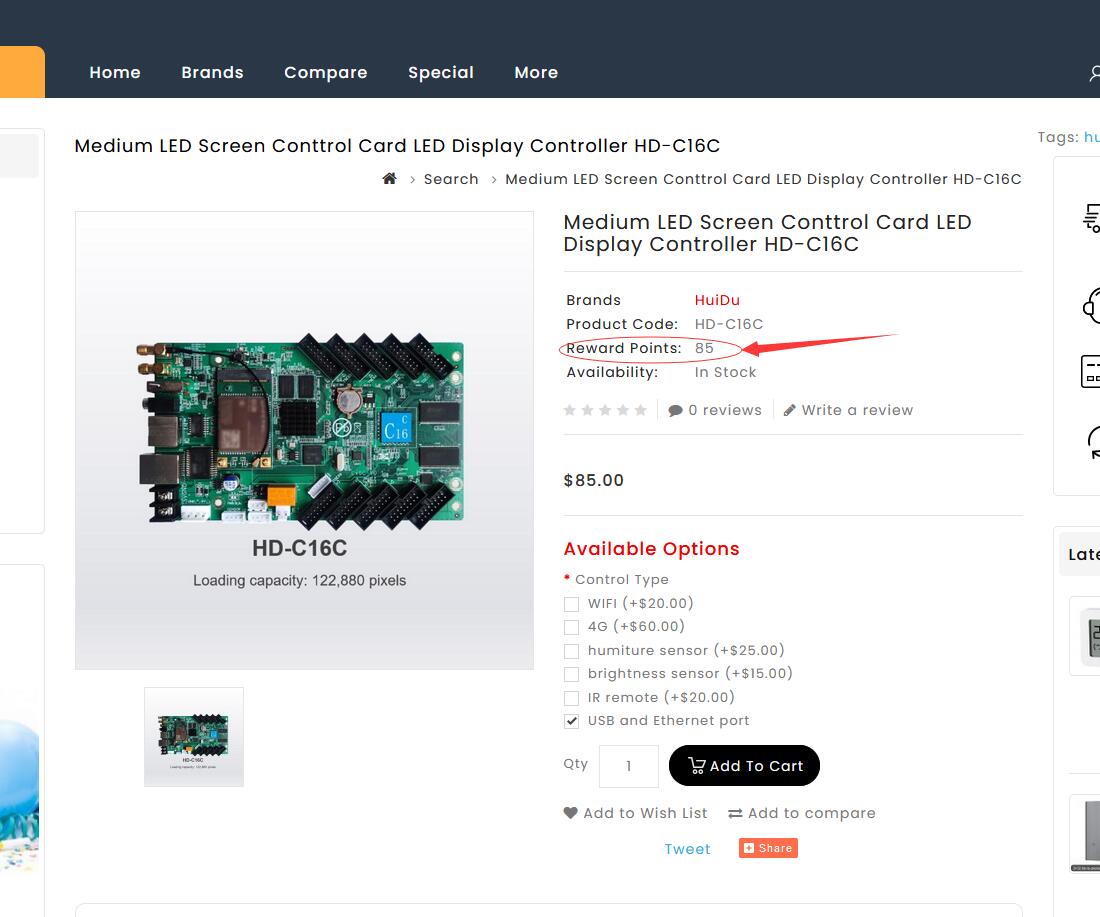Click the comment bubble icon beside 0 reviews

coord(675,410)
